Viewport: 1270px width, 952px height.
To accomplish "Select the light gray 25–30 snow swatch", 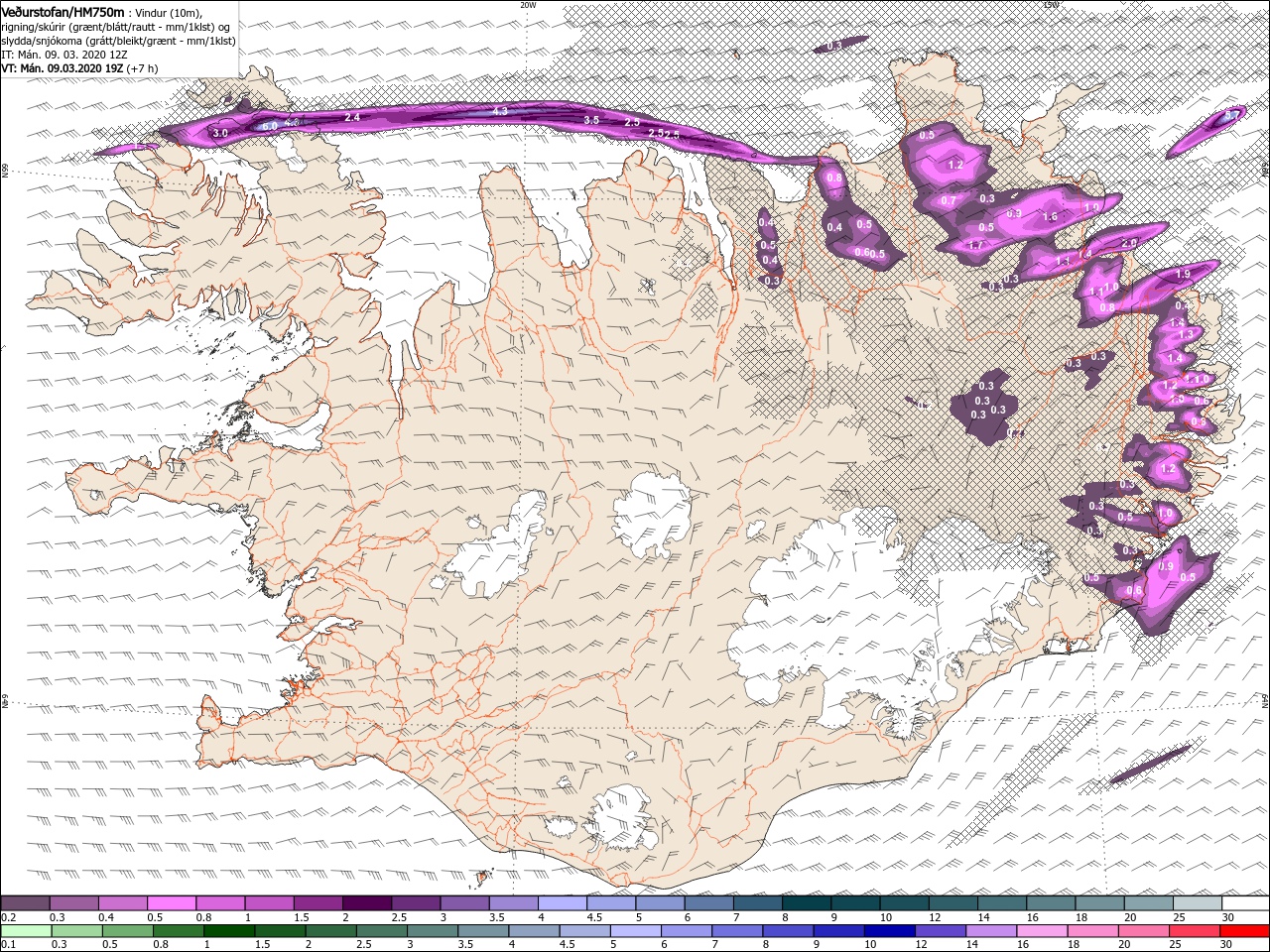I will [1197, 903].
